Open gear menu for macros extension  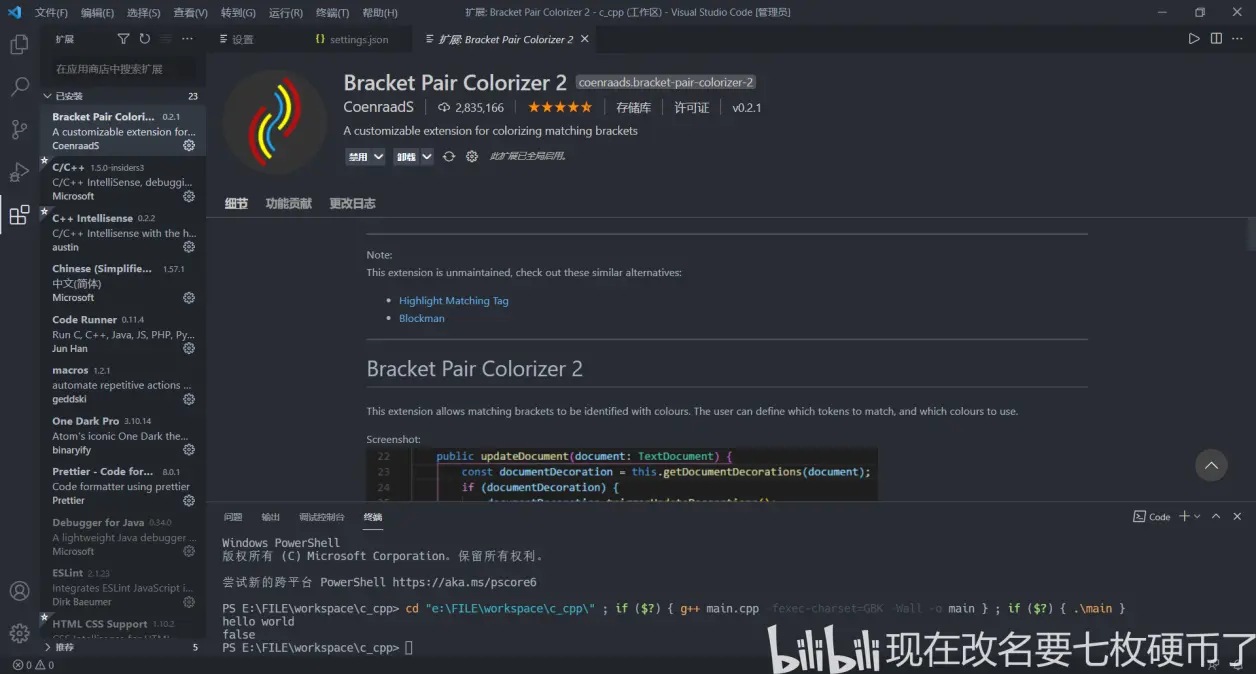[189, 399]
